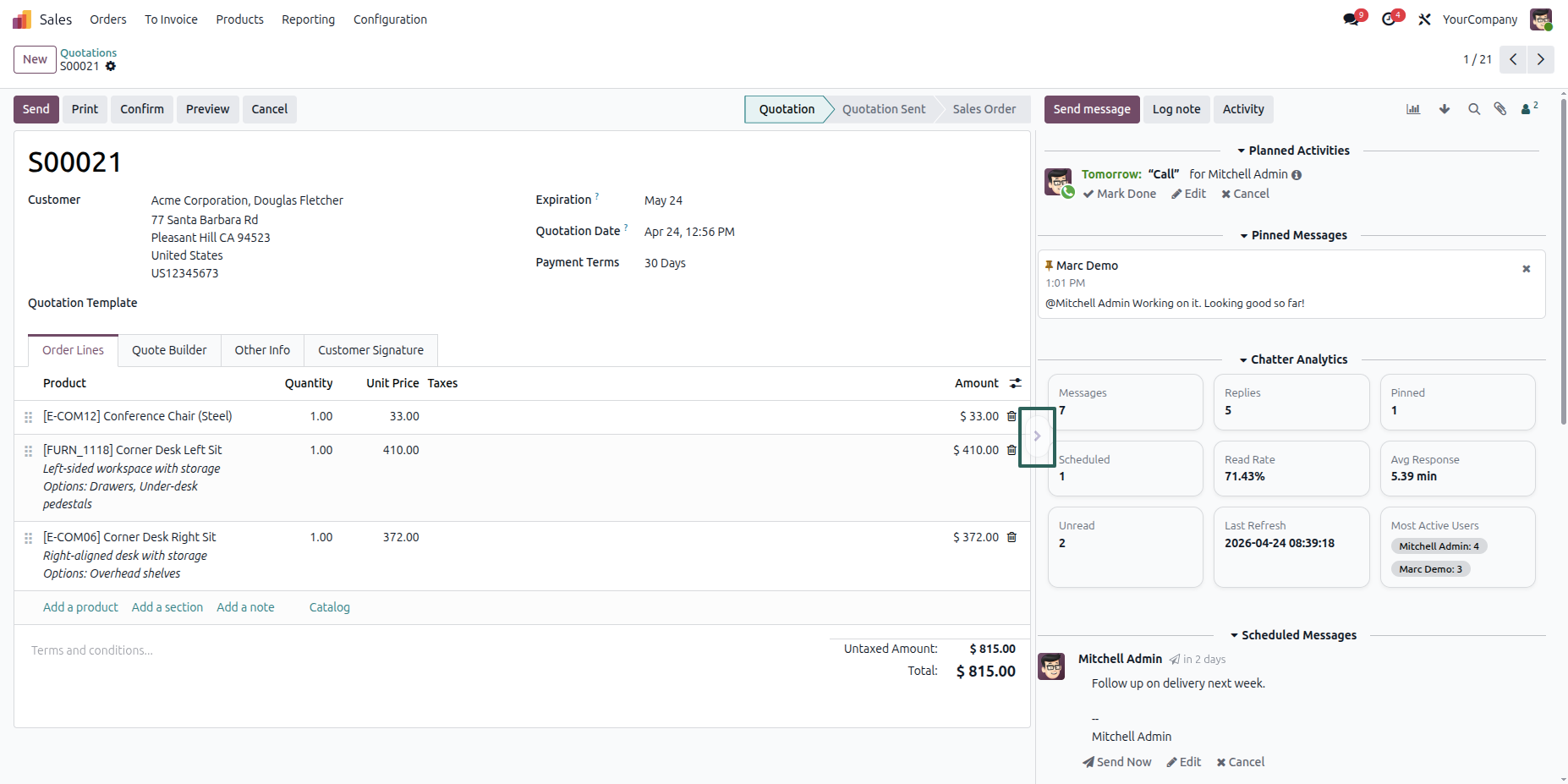Image resolution: width=1568 pixels, height=784 pixels.
Task: Click the debug tools wrench icon
Action: pos(1425,19)
